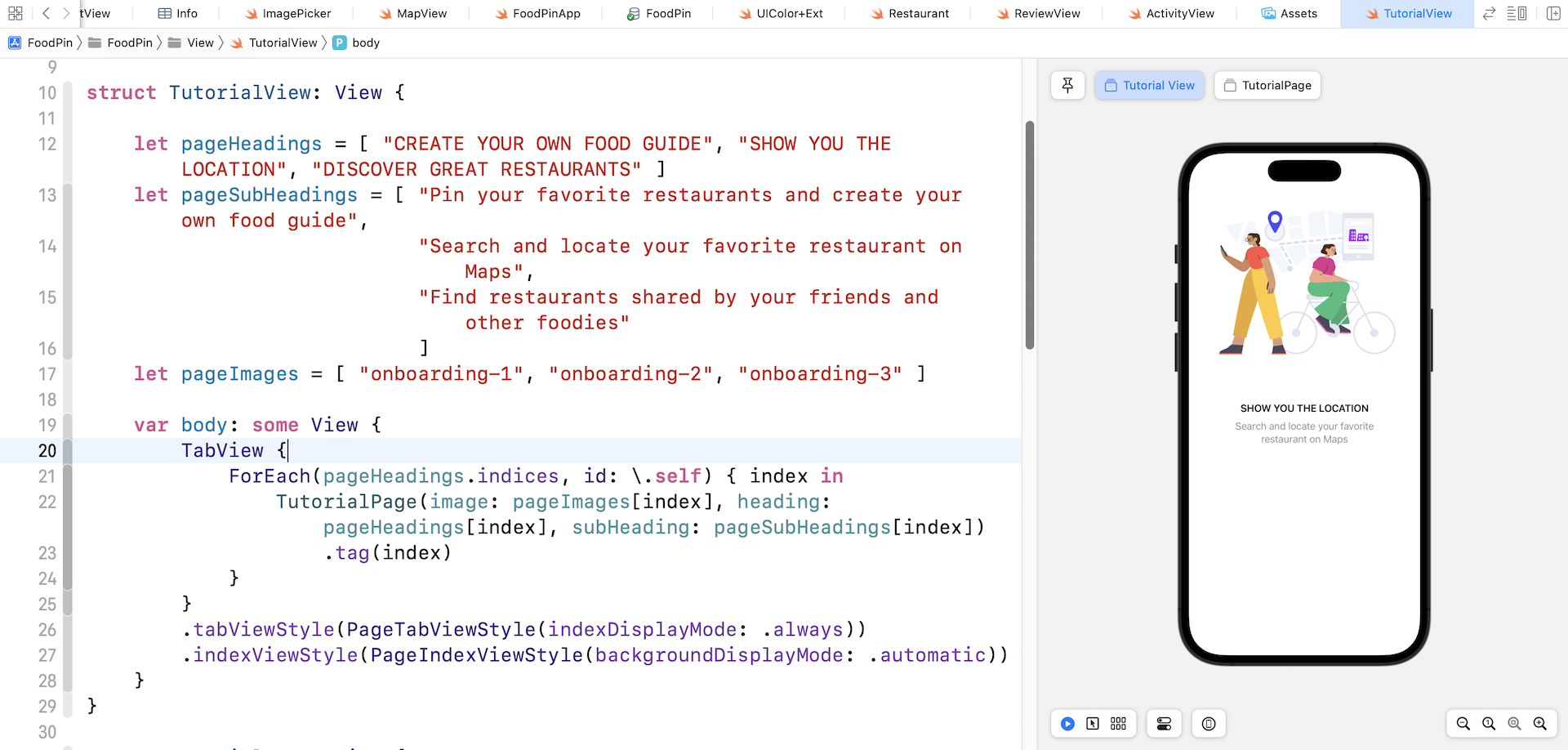Screen dimensions: 1568x750
Task: Show preview variants grid
Action: [1118, 724]
